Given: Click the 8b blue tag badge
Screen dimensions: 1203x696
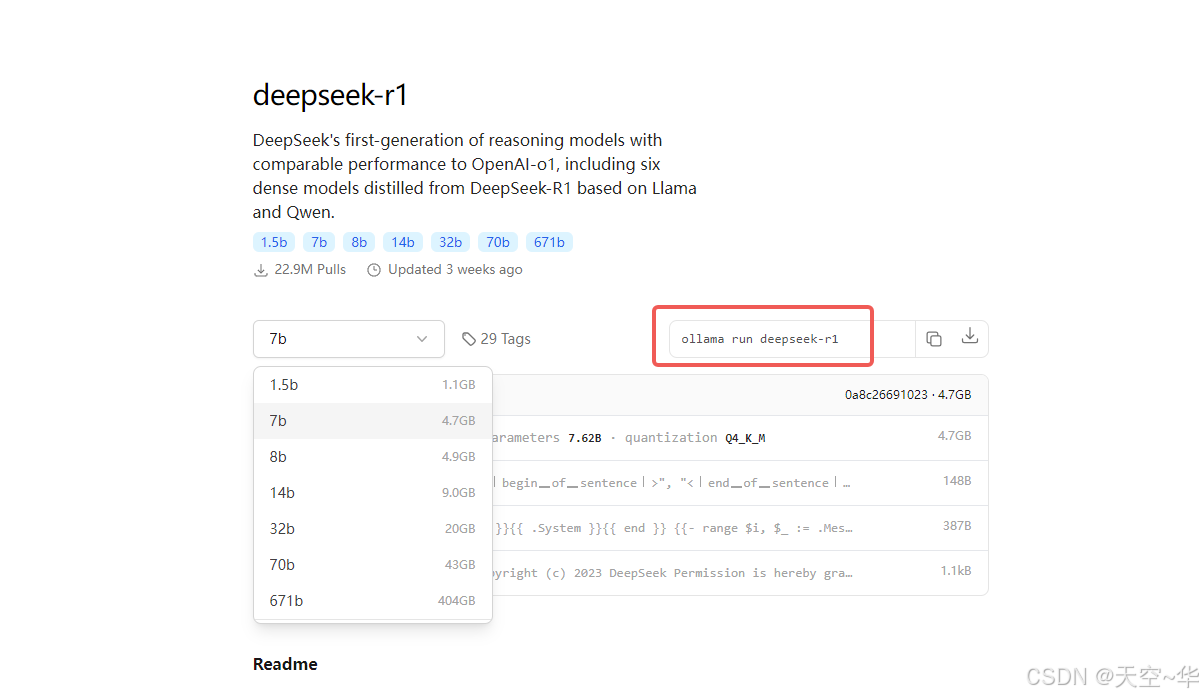Looking at the screenshot, I should tap(359, 242).
